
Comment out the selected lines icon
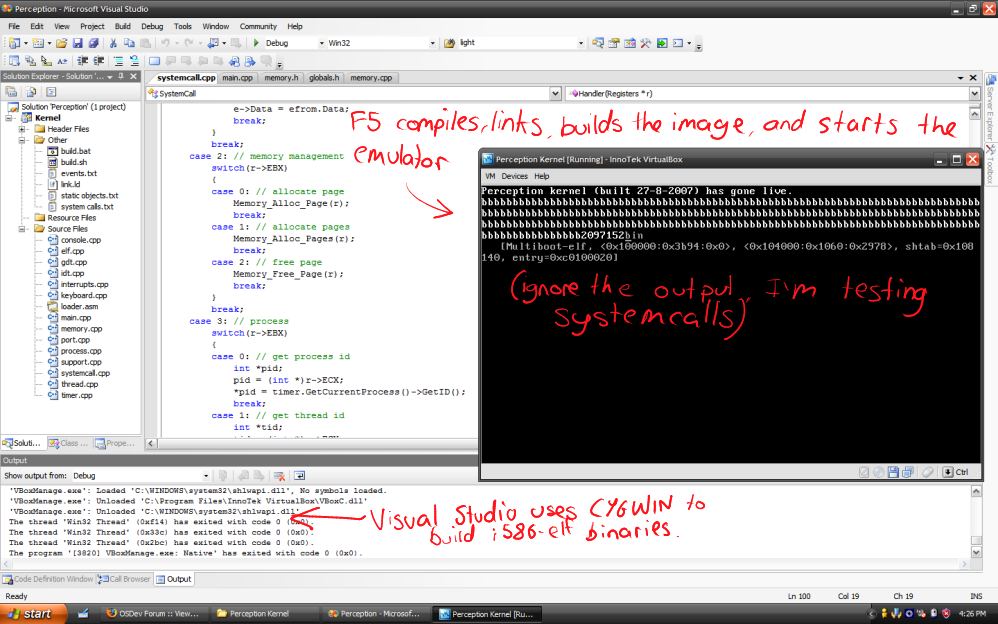[x=118, y=61]
